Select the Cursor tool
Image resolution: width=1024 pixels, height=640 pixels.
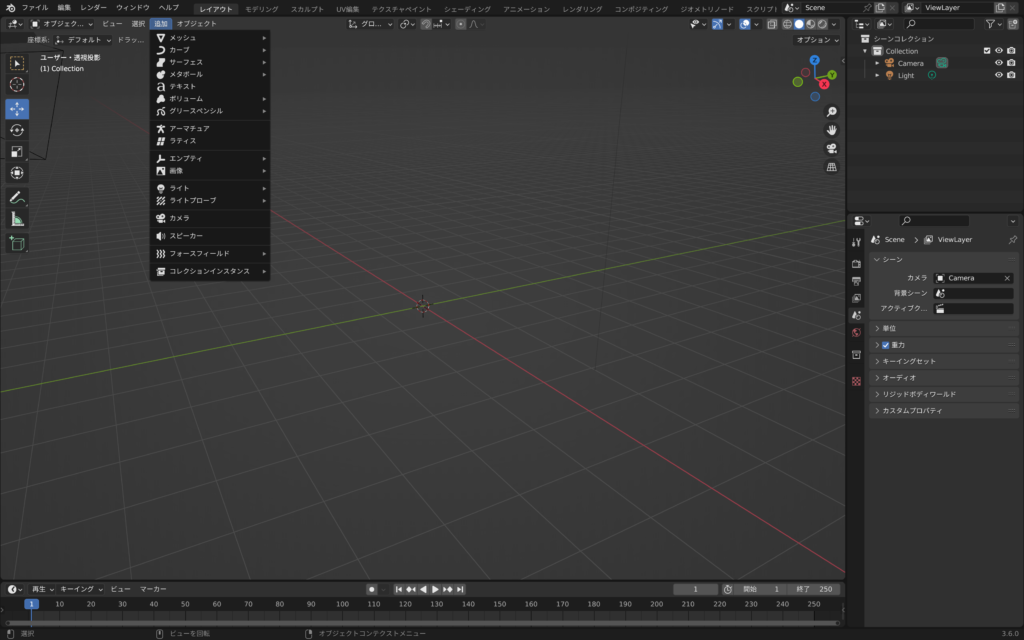pyautogui.click(x=17, y=85)
